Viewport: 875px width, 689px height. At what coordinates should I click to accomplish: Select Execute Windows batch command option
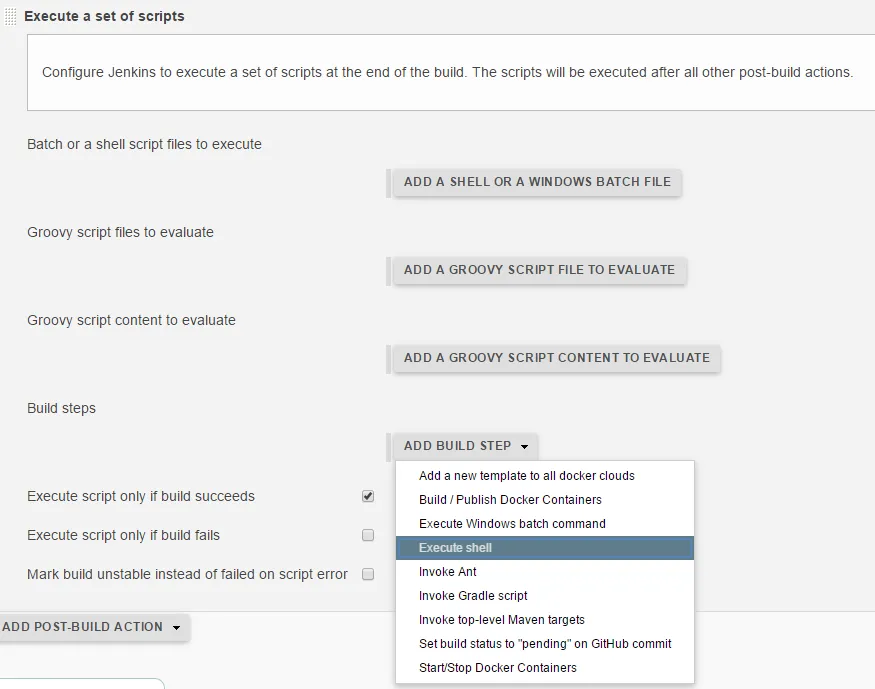(512, 524)
